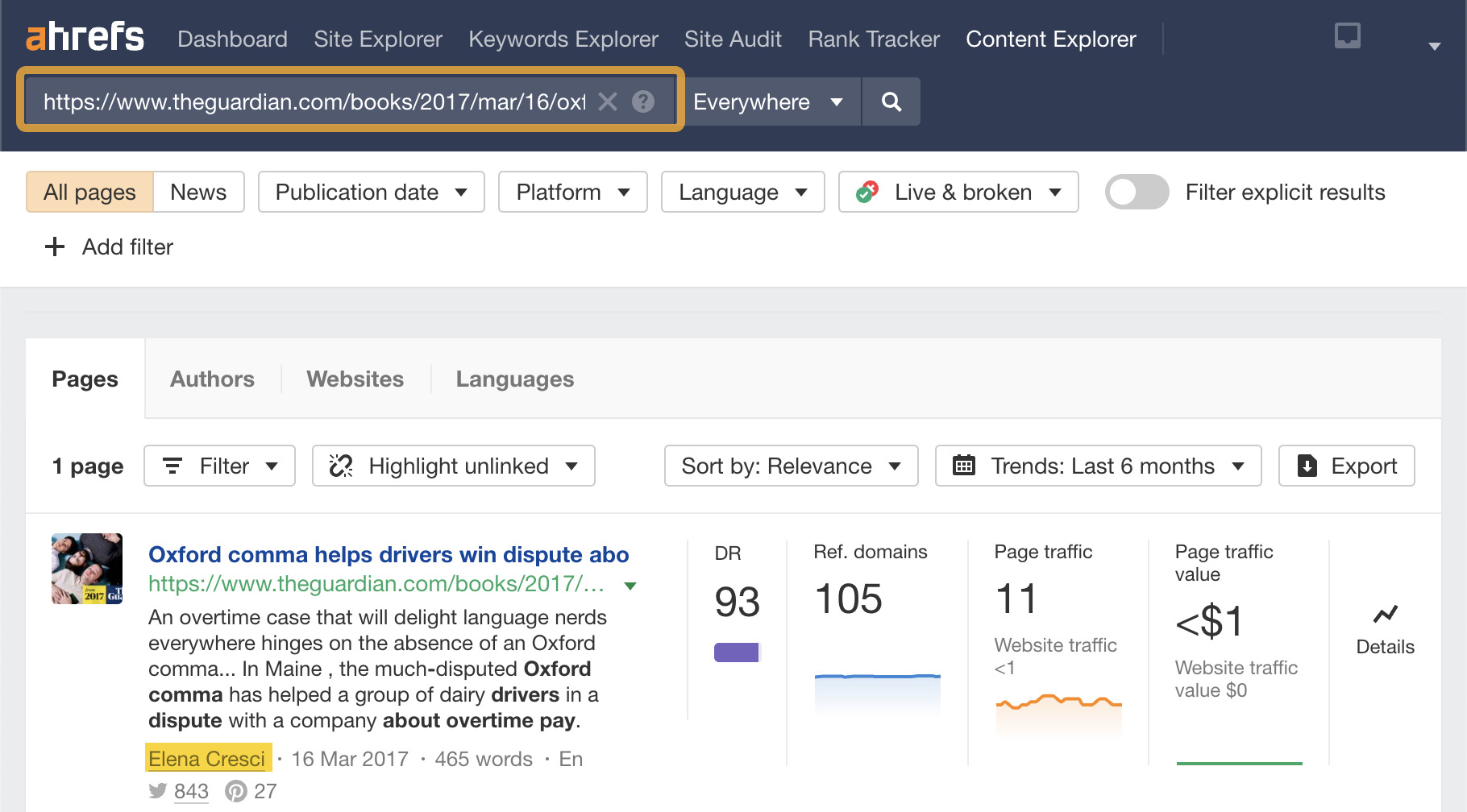The height and width of the screenshot is (812, 1467).
Task: Enable the Filter explicit results switch
Action: pyautogui.click(x=1137, y=192)
